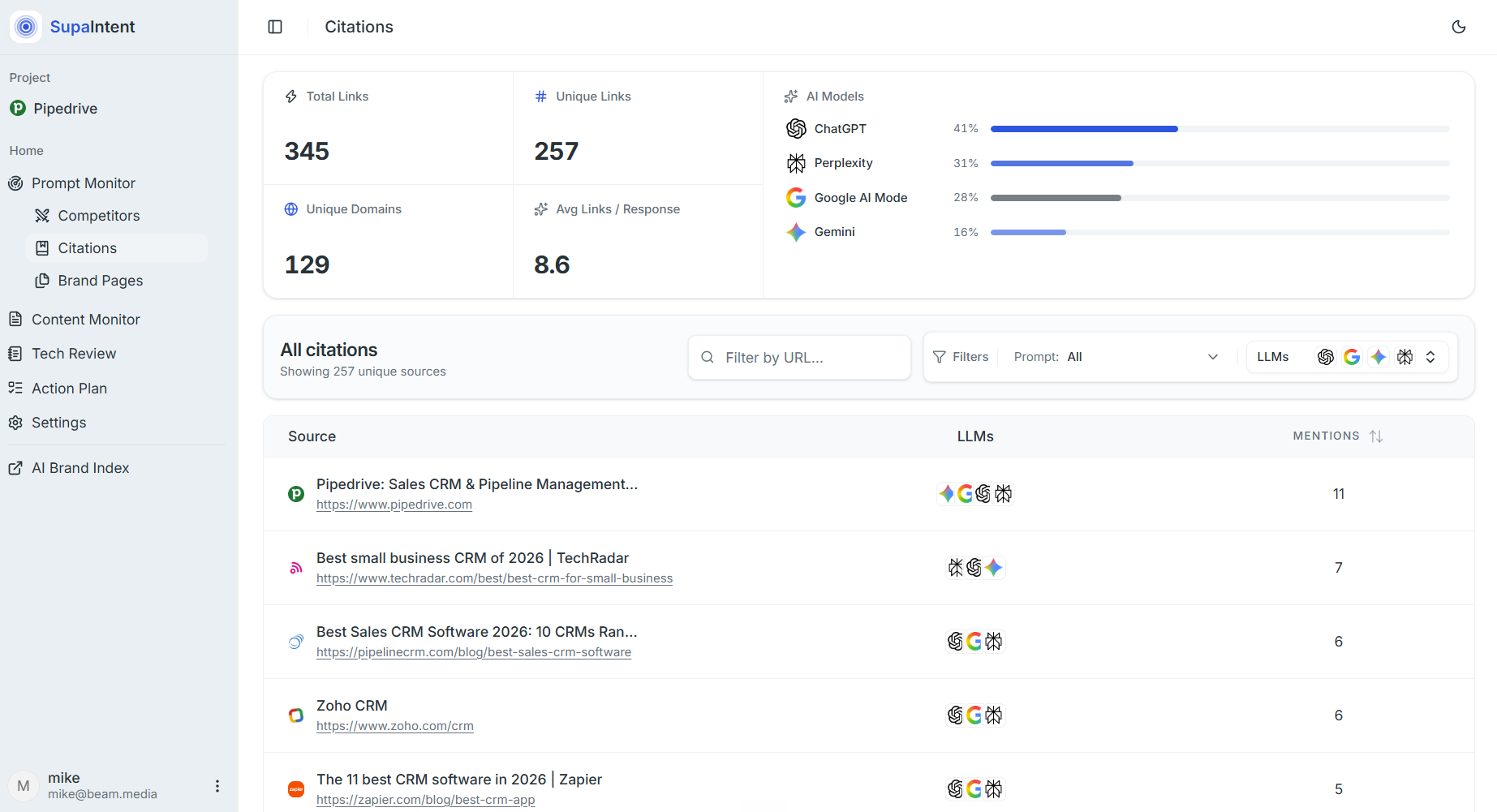Screen dimensions: 1497x812
Task: Open user menu three-dot icon
Action: 217,786
